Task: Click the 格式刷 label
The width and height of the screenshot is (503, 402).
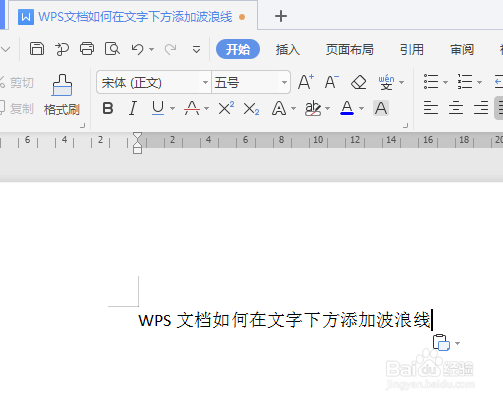Action: click(x=62, y=109)
